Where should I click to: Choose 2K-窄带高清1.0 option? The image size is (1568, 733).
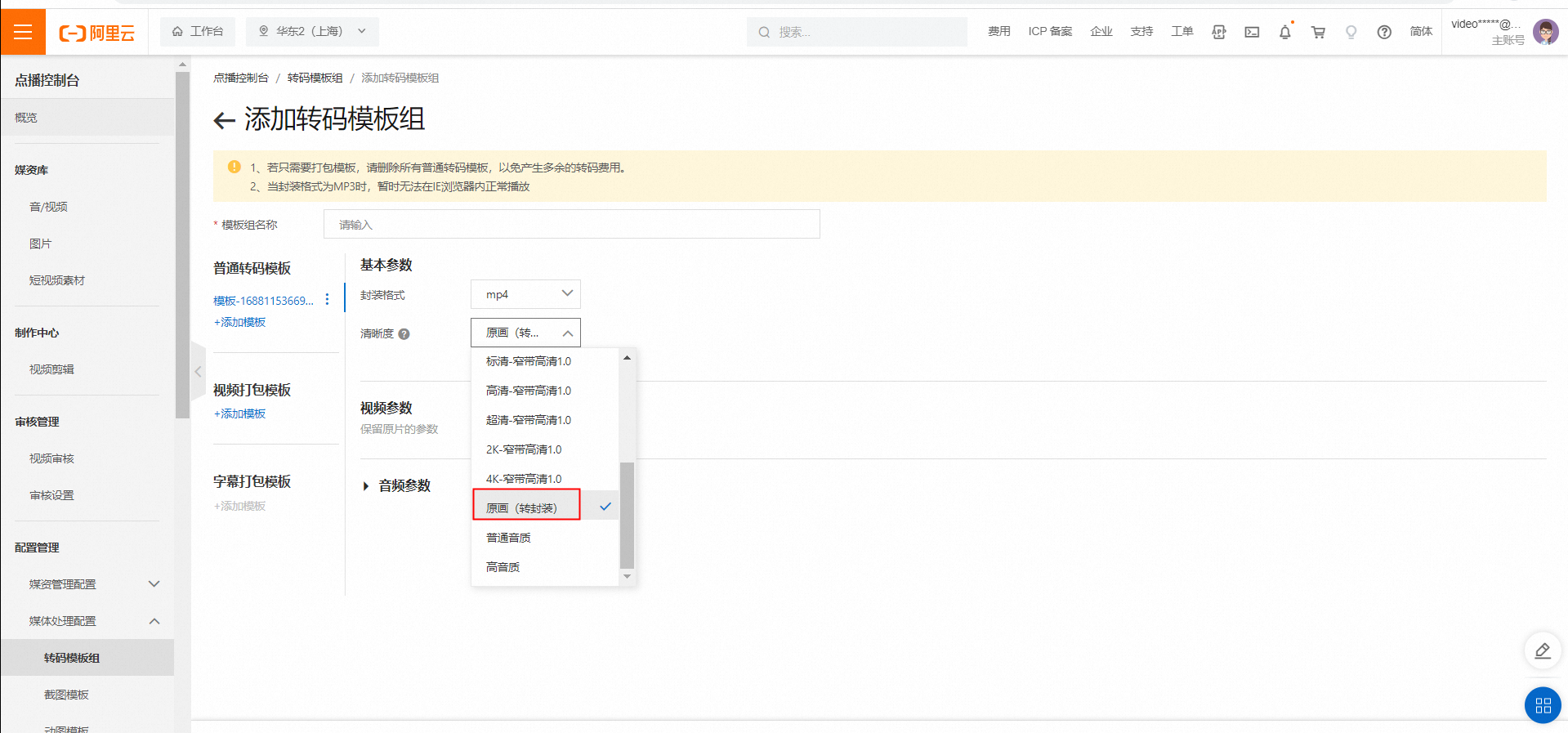point(545,449)
